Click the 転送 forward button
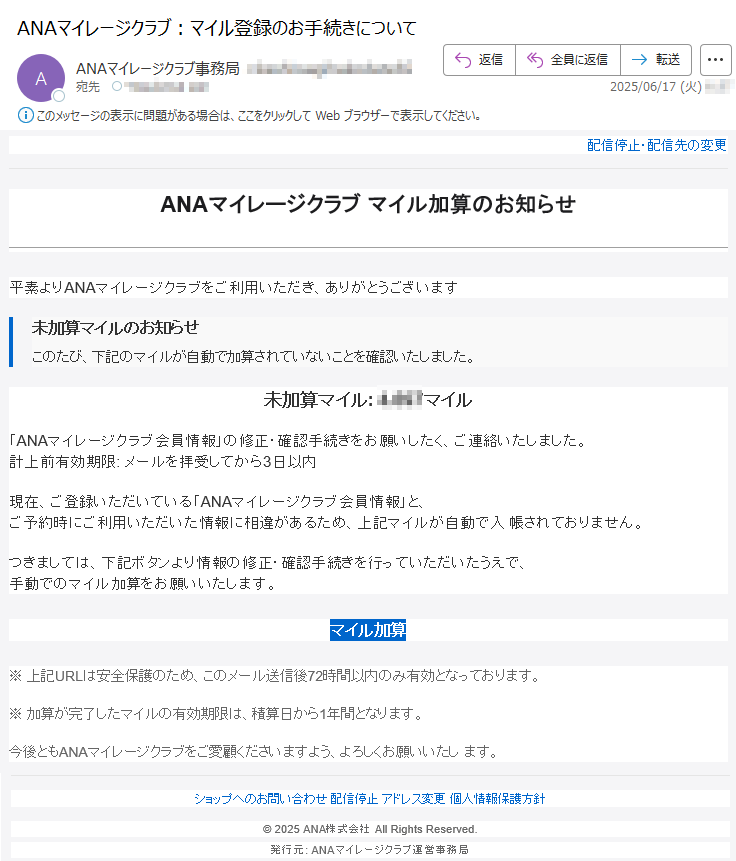Viewport: 736px width, 861px height. (656, 60)
